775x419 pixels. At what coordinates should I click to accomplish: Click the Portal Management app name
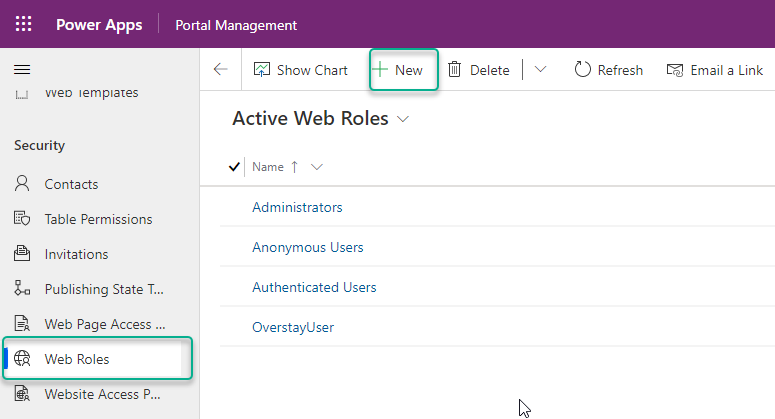point(236,25)
